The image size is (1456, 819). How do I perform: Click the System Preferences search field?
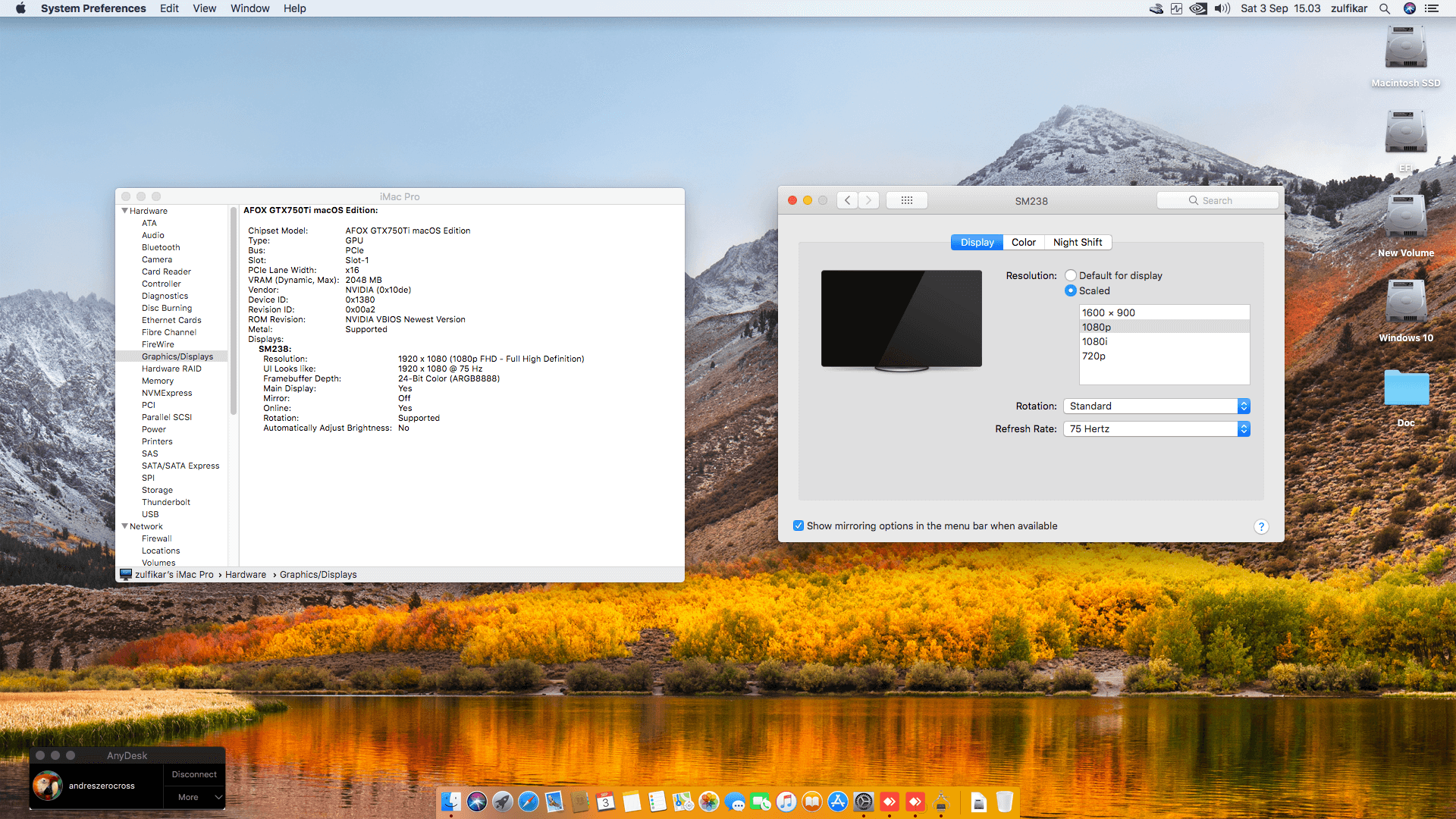coord(1217,200)
